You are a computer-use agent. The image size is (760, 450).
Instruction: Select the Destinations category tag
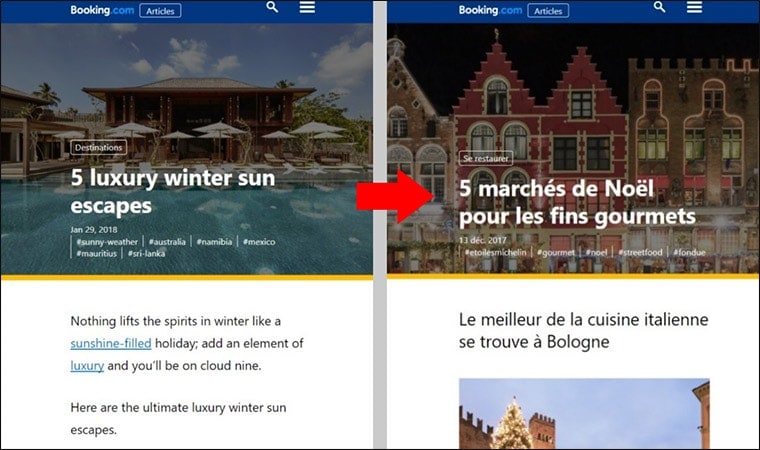click(x=99, y=147)
